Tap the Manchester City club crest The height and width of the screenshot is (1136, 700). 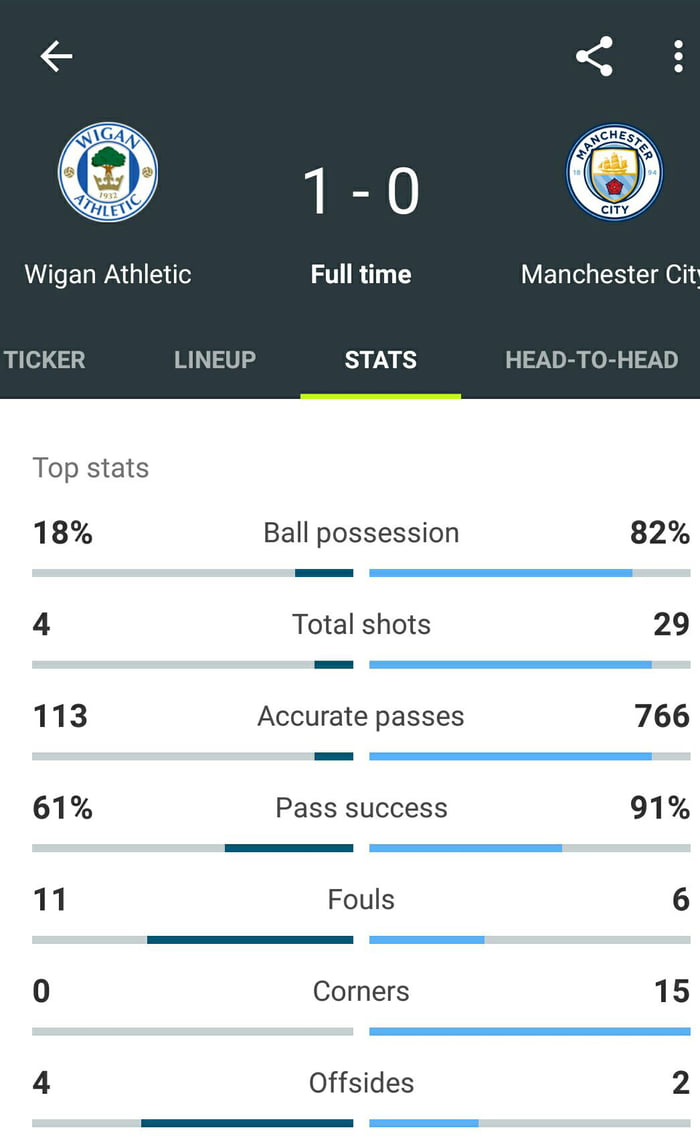tap(614, 172)
